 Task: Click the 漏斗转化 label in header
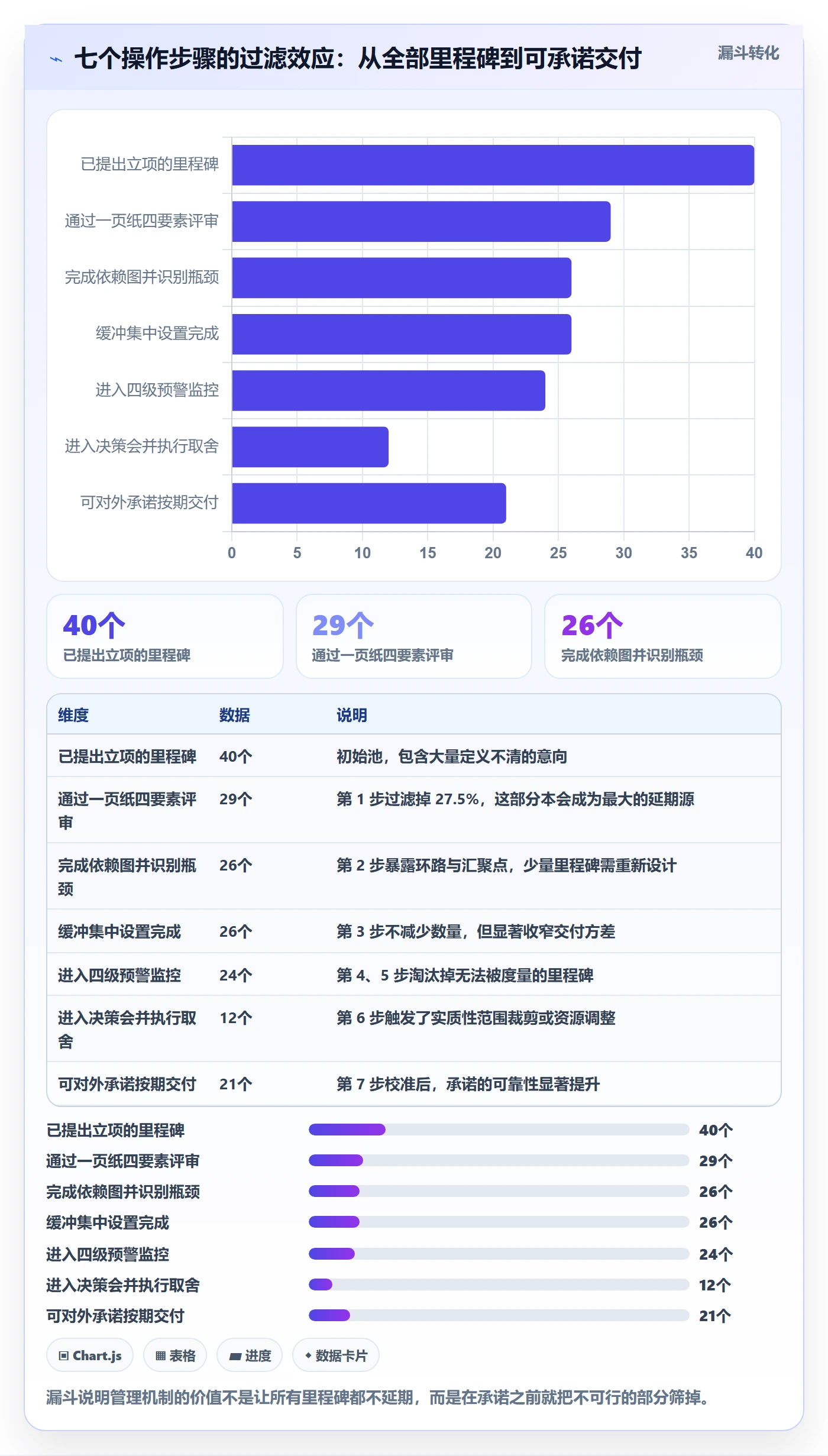coord(748,53)
